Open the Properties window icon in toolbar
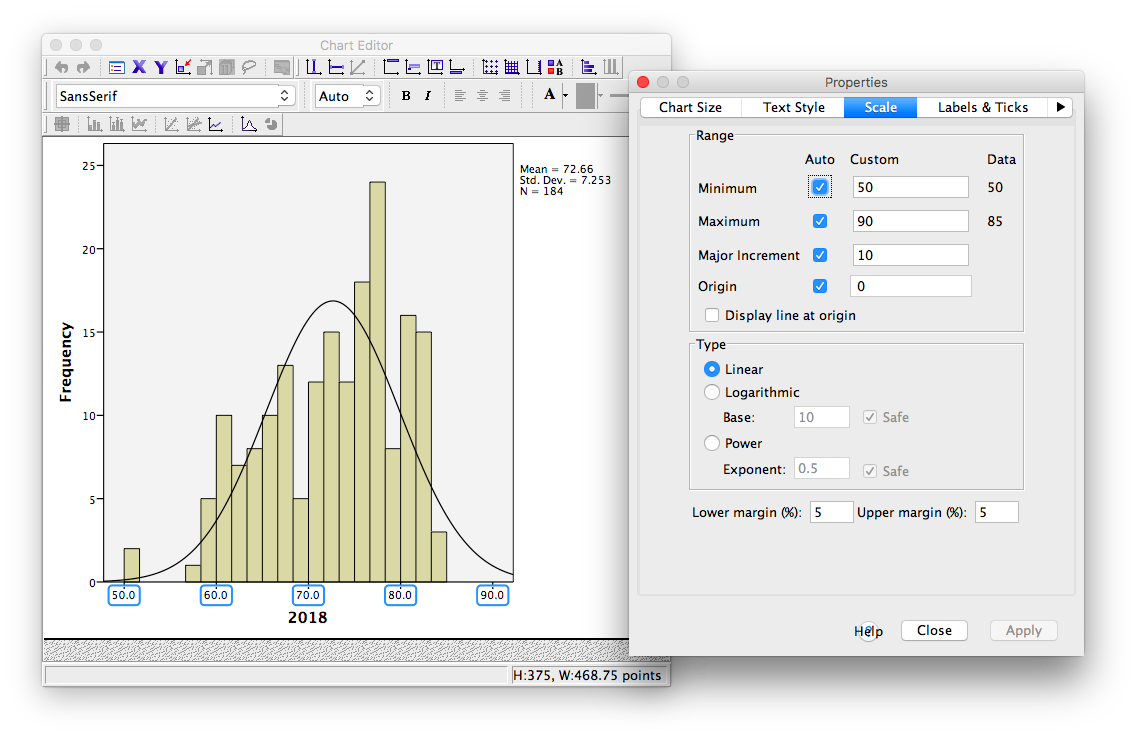The width and height of the screenshot is (1140, 737). (x=117, y=68)
